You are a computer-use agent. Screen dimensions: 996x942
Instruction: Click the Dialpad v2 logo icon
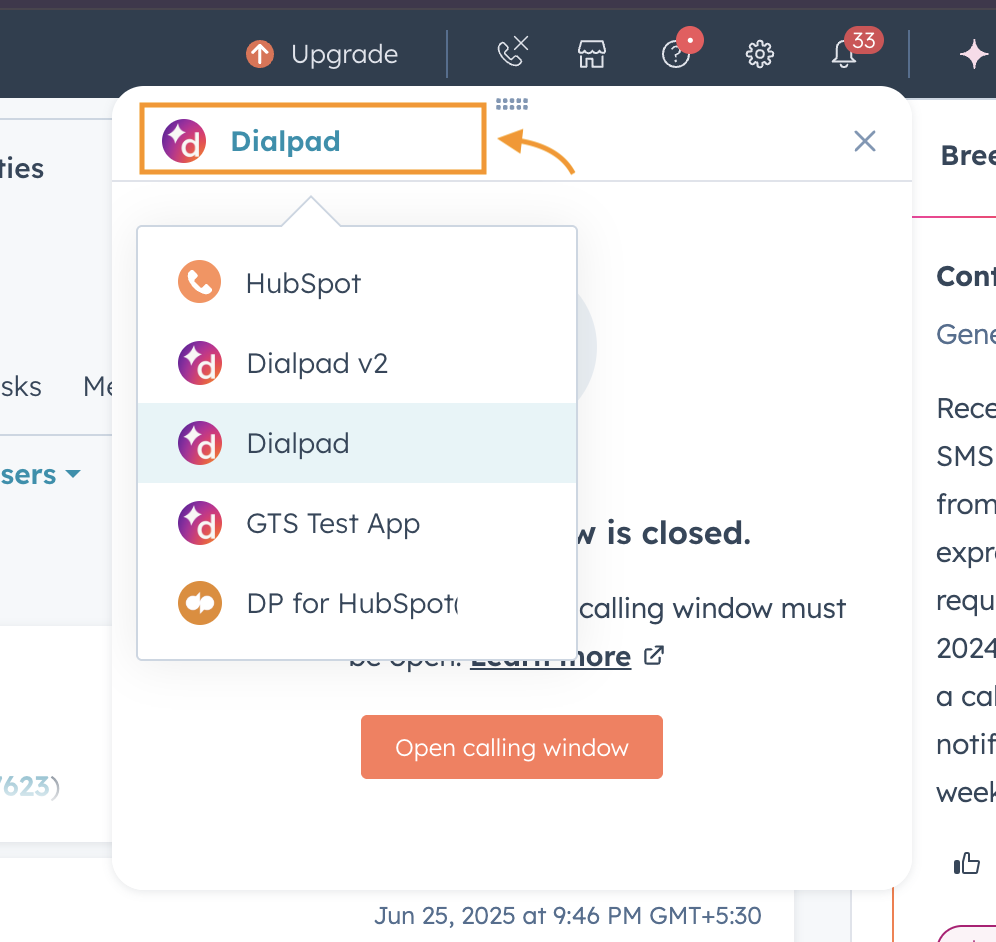[199, 363]
